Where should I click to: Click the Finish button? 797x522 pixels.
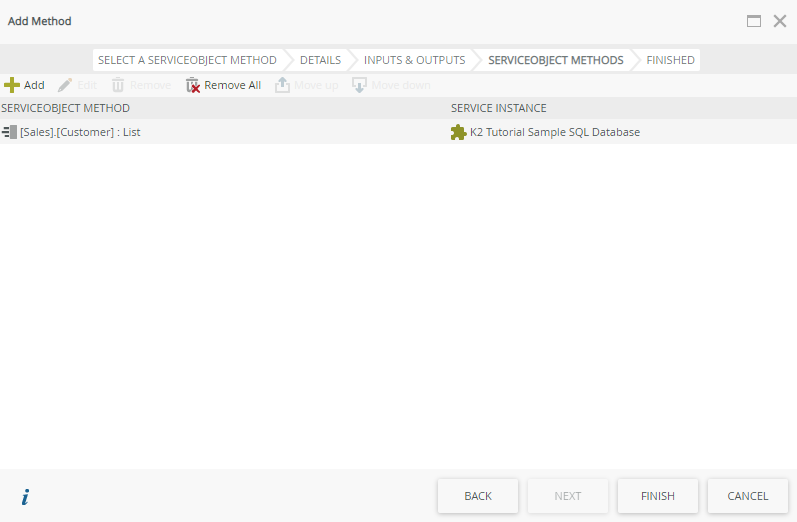(x=658, y=496)
